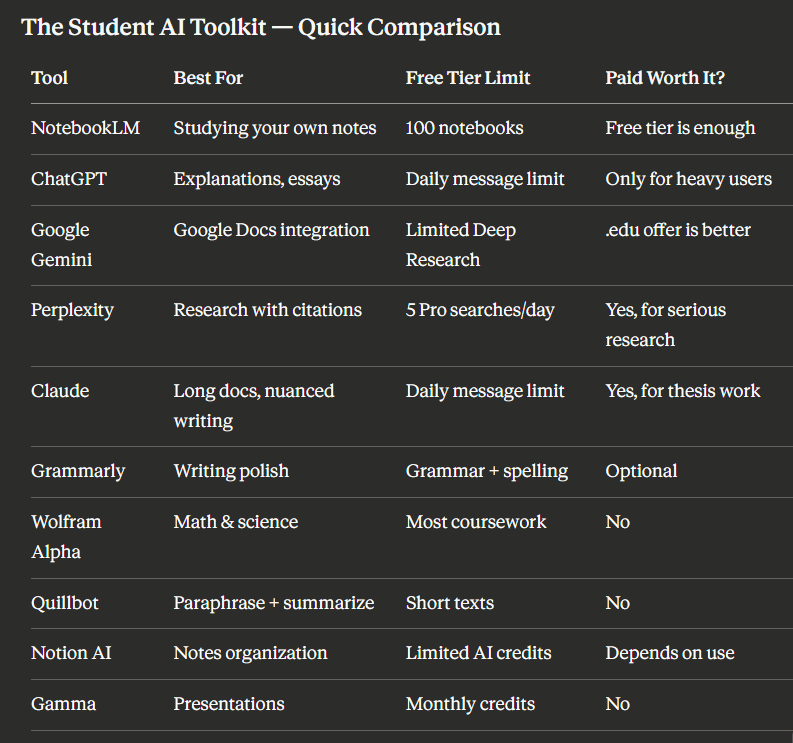The image size is (793, 743).
Task: Select the 'Best For' column header
Action: 208,78
